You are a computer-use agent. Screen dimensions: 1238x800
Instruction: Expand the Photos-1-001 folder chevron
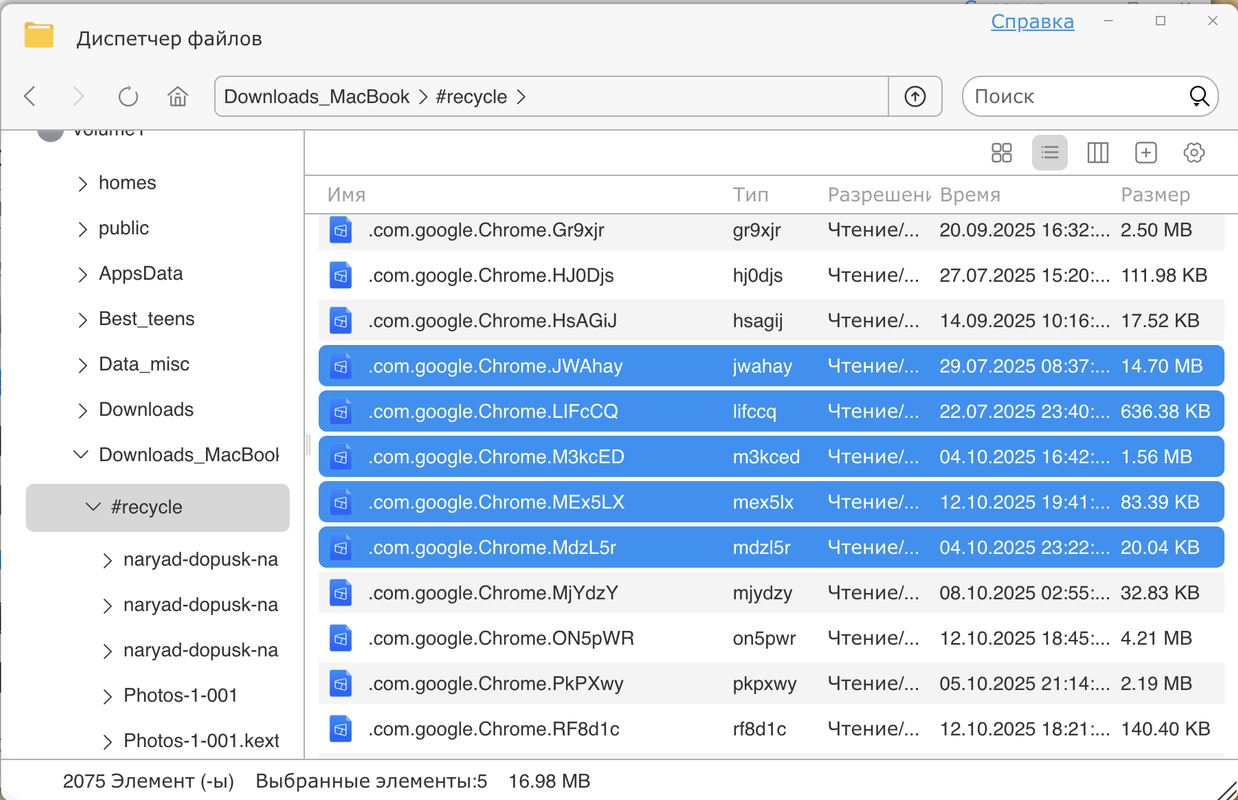(107, 696)
